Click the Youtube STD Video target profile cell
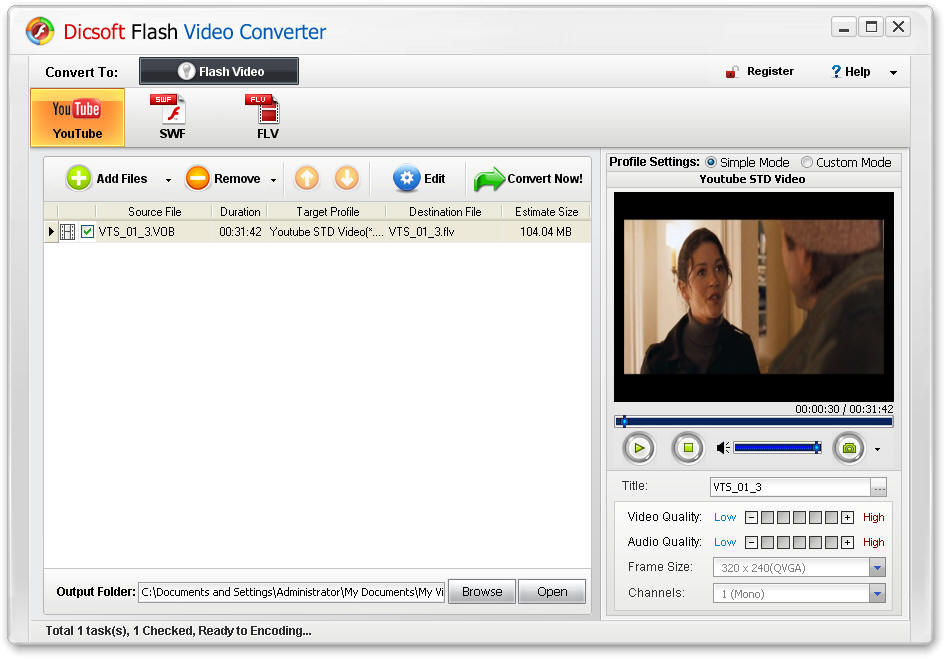 pyautogui.click(x=326, y=231)
